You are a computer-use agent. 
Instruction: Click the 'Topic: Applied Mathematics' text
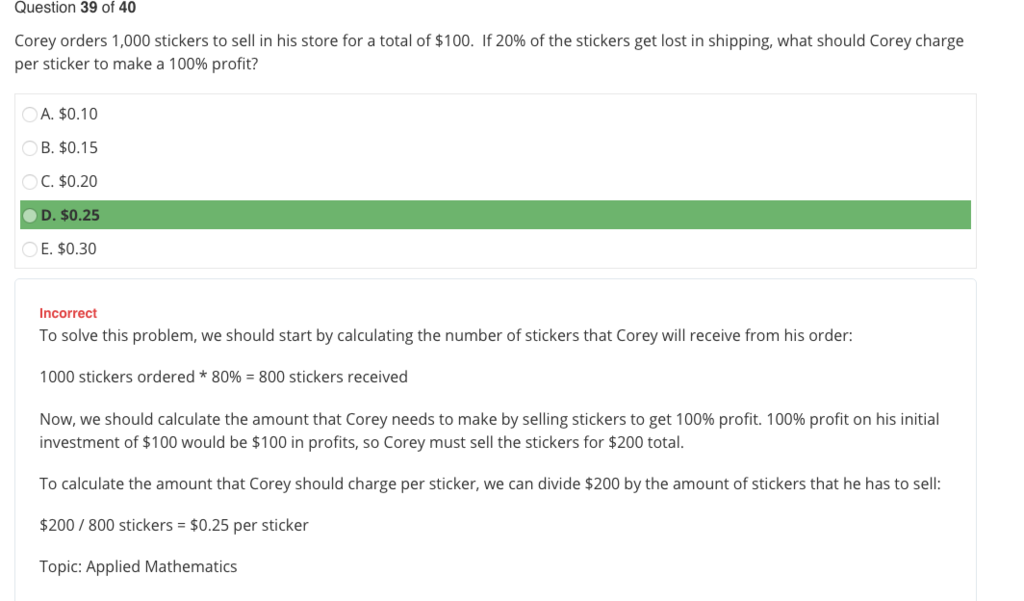(138, 567)
